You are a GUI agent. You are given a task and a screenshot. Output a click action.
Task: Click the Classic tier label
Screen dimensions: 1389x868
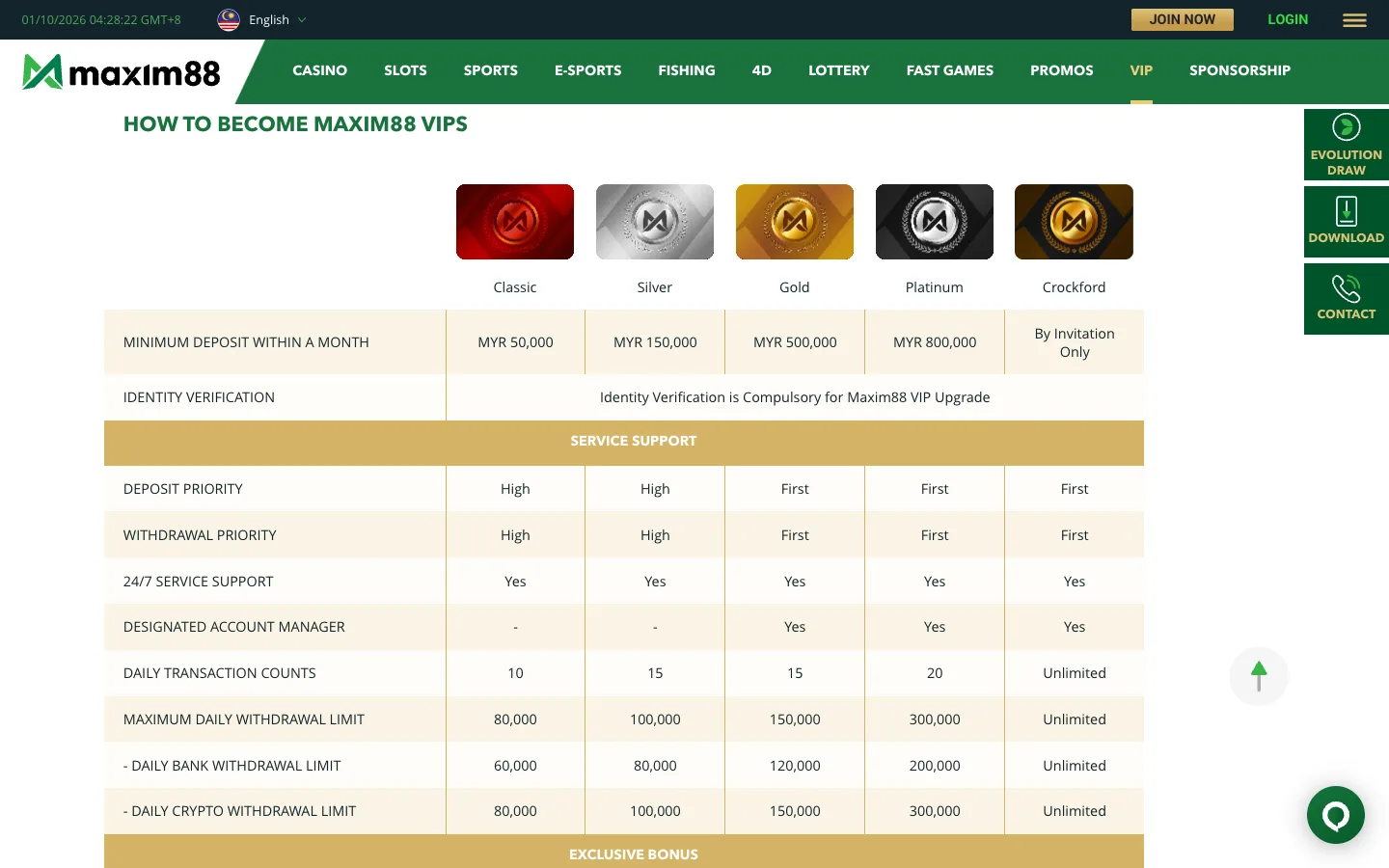click(515, 287)
